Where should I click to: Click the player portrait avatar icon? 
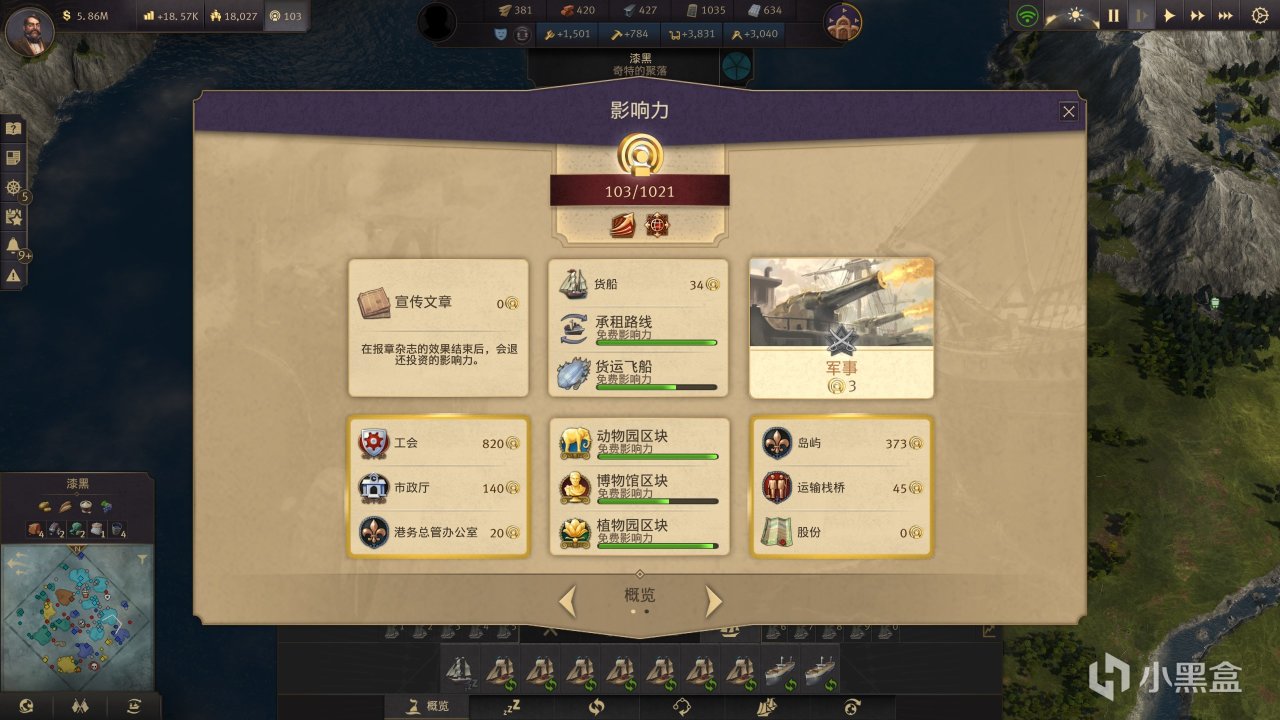coord(30,29)
